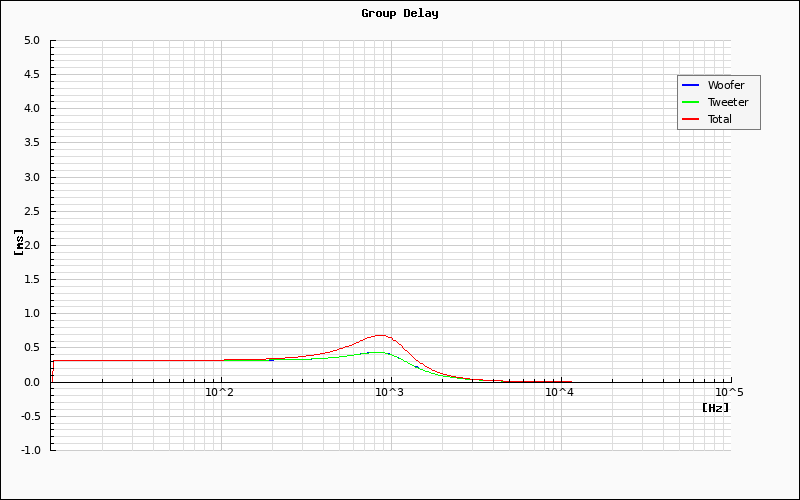Image resolution: width=800 pixels, height=500 pixels.
Task: Select the Woofer label in the legend
Action: click(726, 85)
